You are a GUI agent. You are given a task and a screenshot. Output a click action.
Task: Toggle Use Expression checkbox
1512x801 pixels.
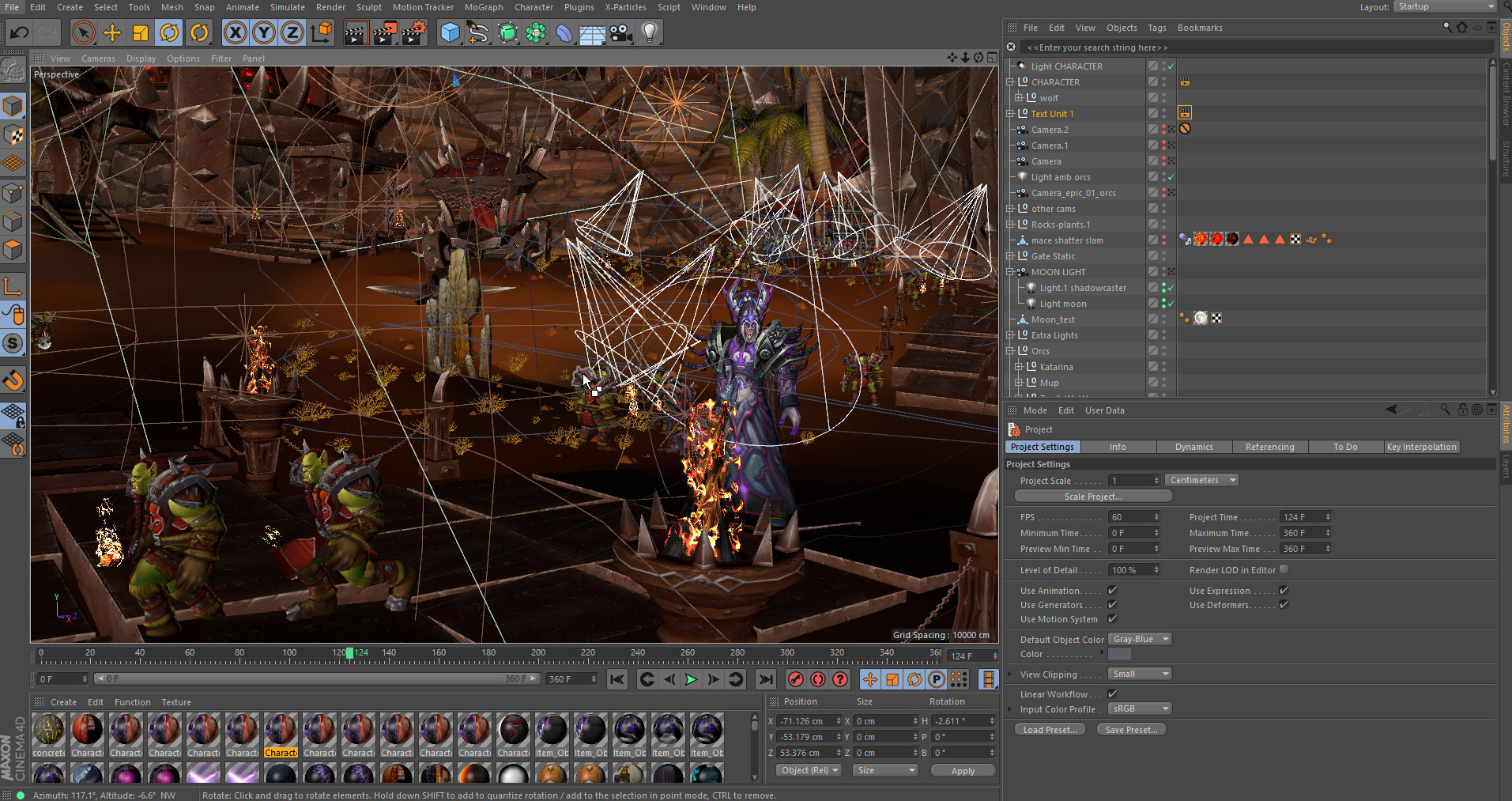1284,590
